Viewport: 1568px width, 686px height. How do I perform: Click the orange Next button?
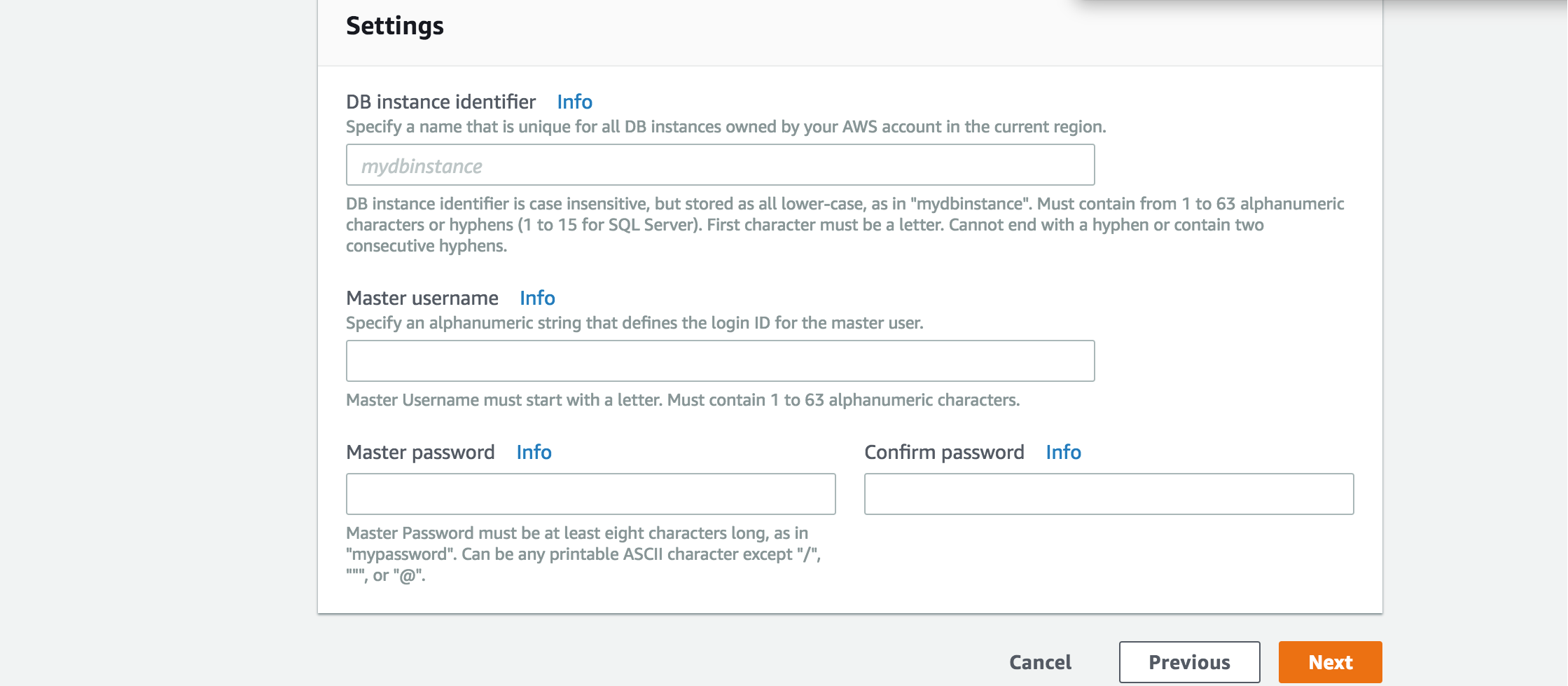(1330, 662)
